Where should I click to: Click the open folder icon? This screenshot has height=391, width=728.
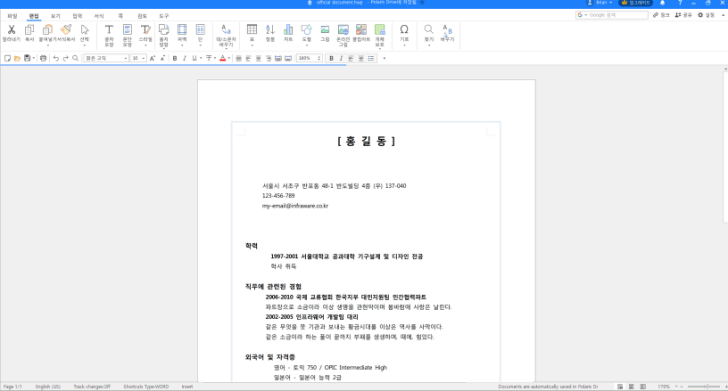[17, 58]
